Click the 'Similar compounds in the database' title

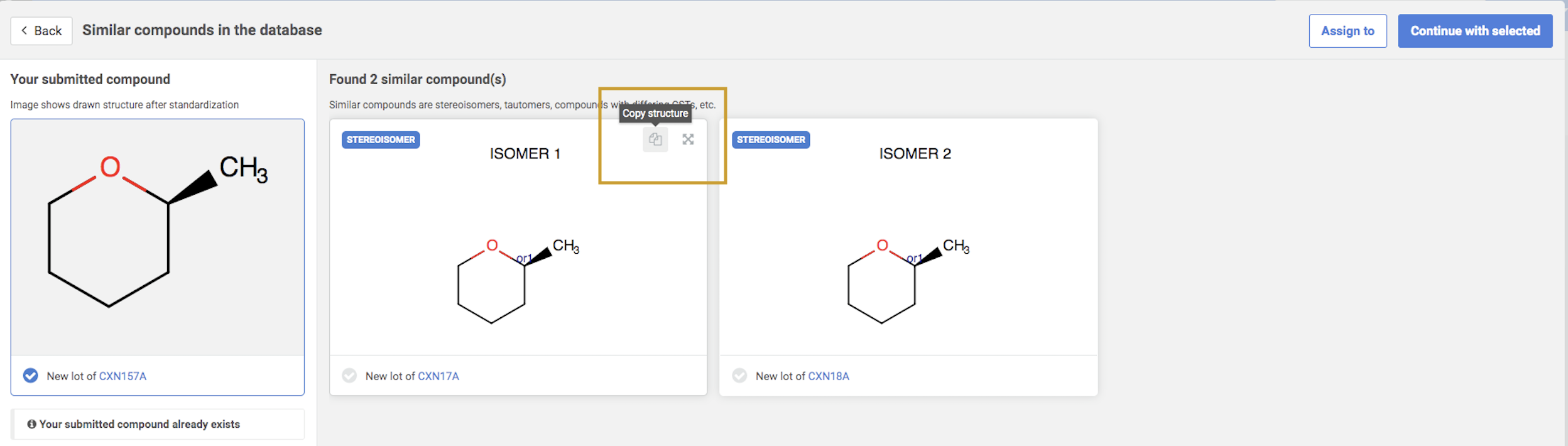pos(202,30)
